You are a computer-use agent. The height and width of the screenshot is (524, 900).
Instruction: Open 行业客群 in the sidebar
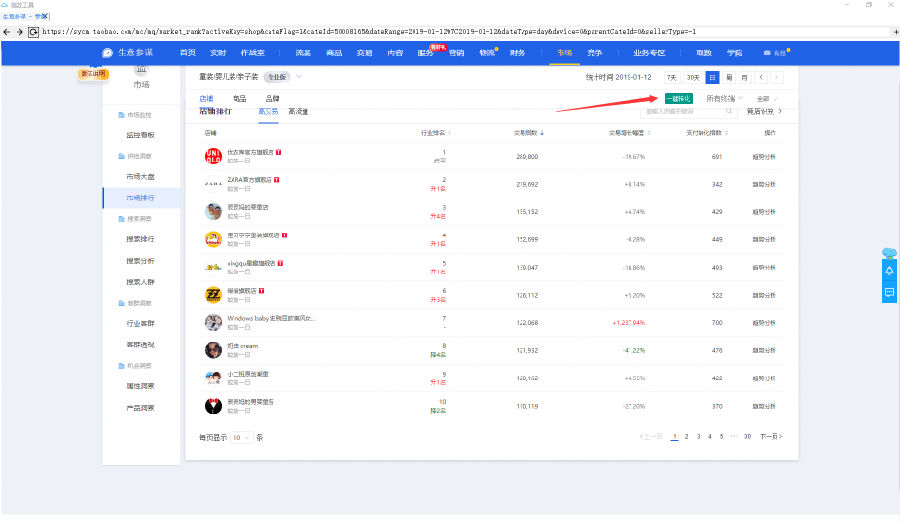click(141, 324)
